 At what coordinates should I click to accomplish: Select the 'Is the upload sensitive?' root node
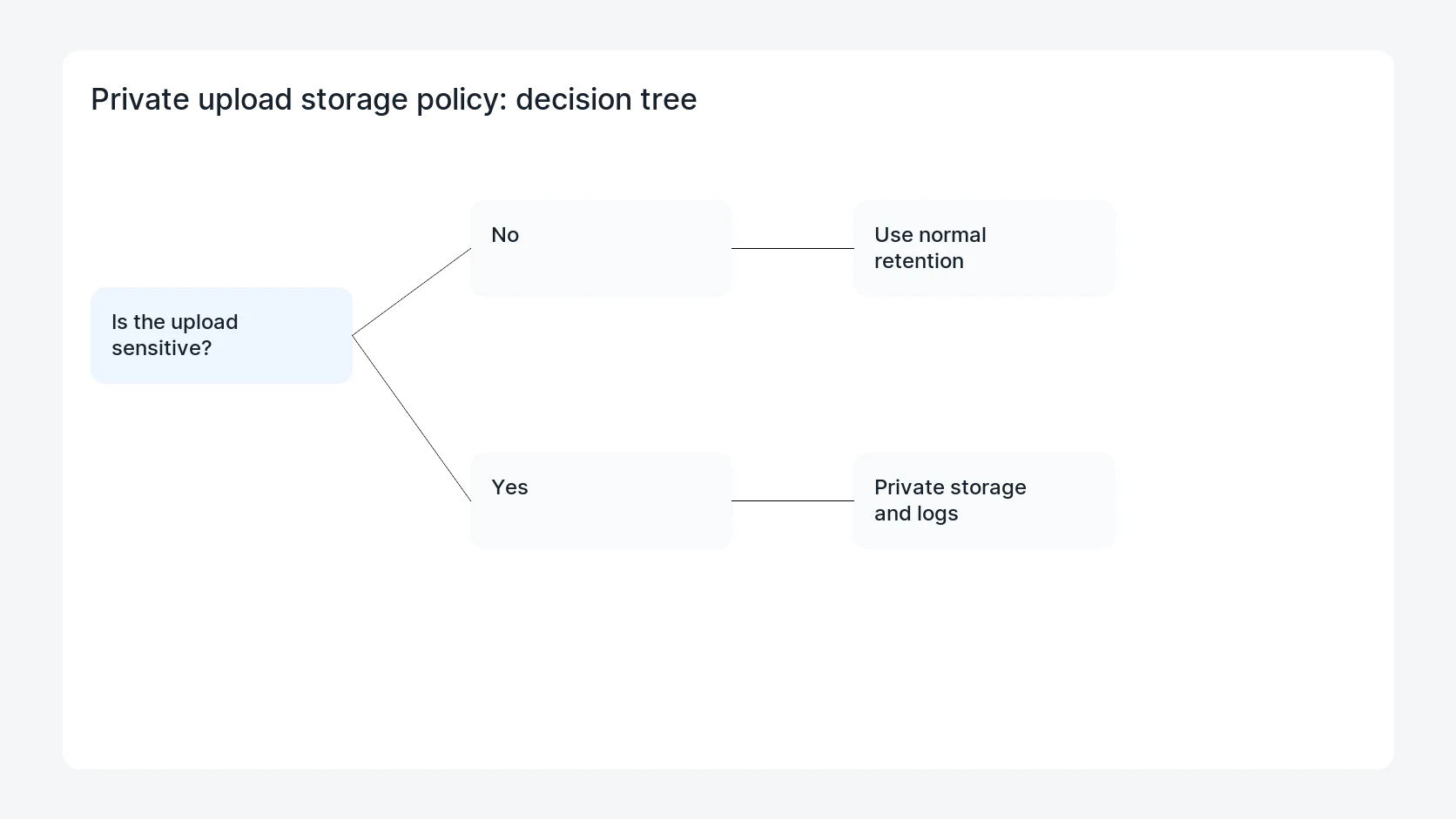tap(221, 335)
